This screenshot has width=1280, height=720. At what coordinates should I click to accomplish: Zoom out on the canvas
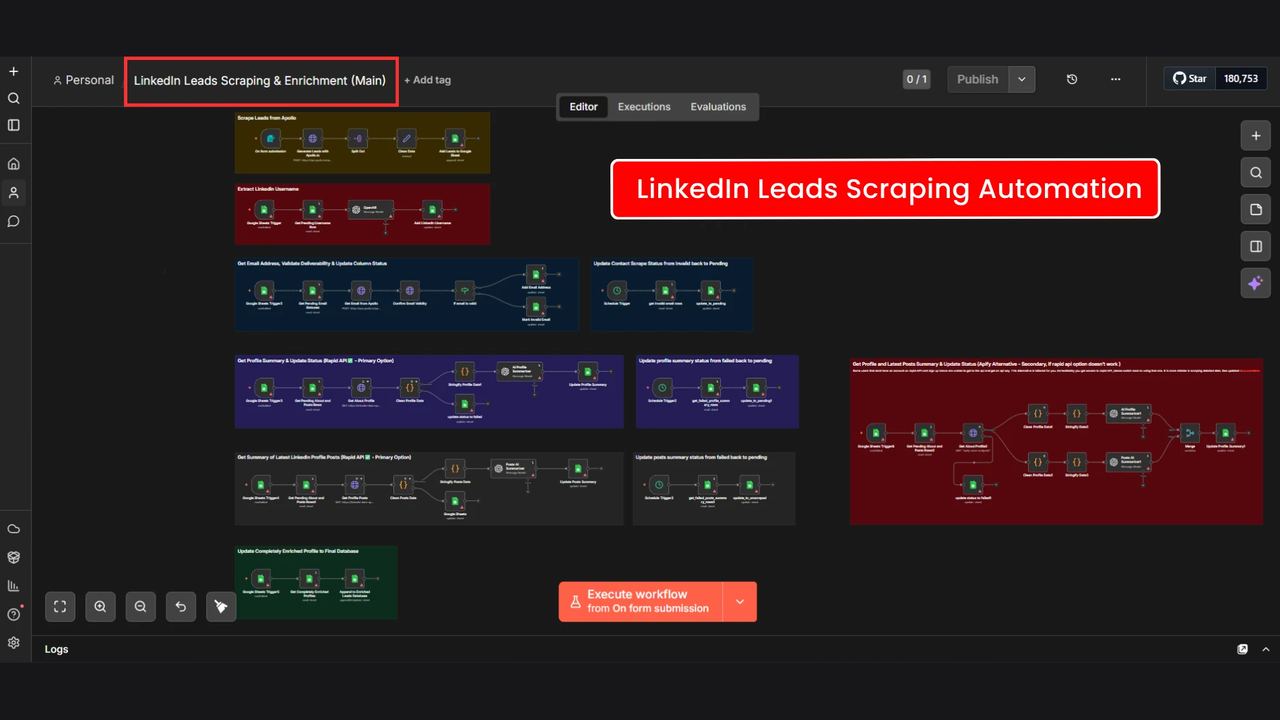(140, 606)
